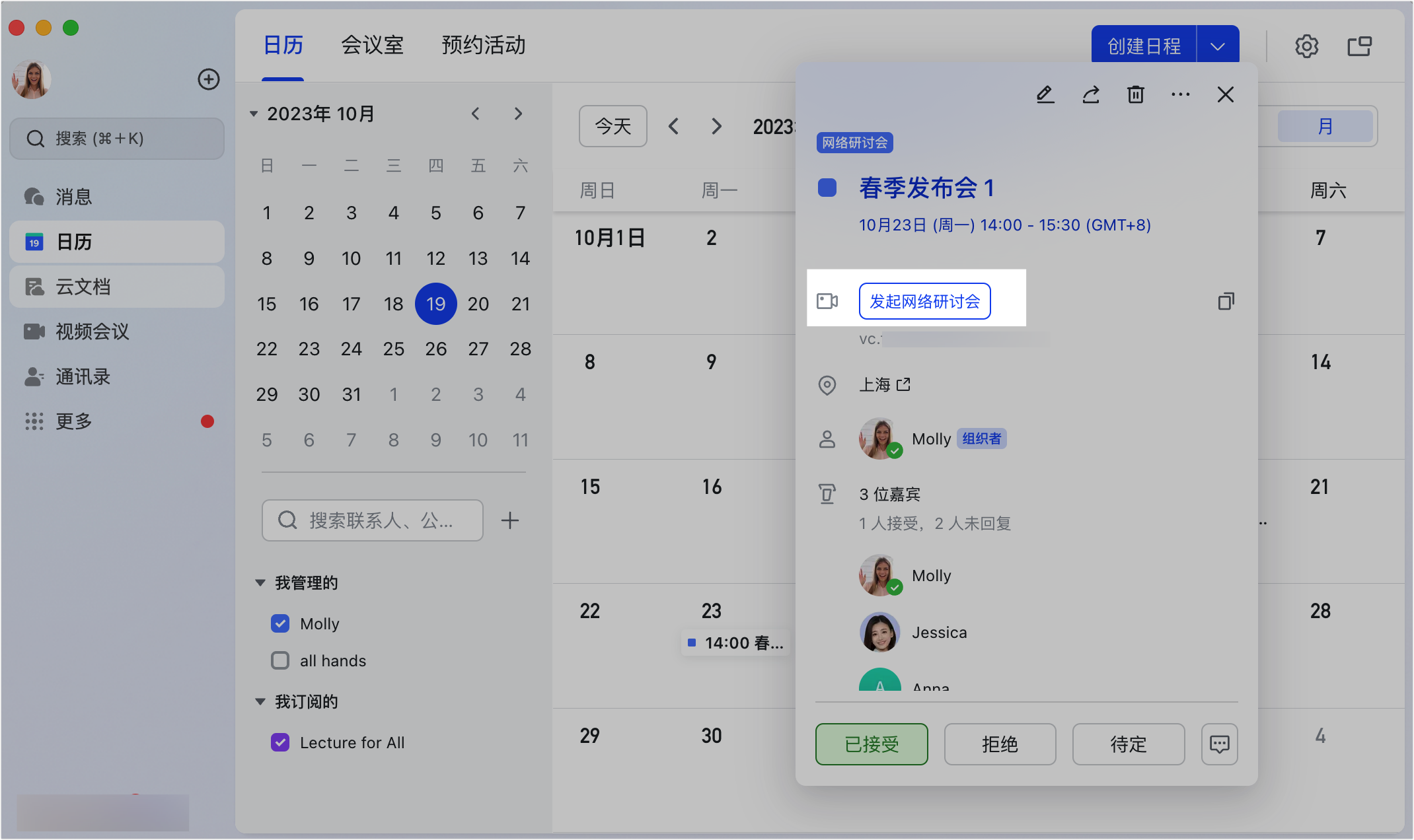Viewport: 1414px width, 840px height.
Task: Click the share event arrow icon
Action: (x=1090, y=94)
